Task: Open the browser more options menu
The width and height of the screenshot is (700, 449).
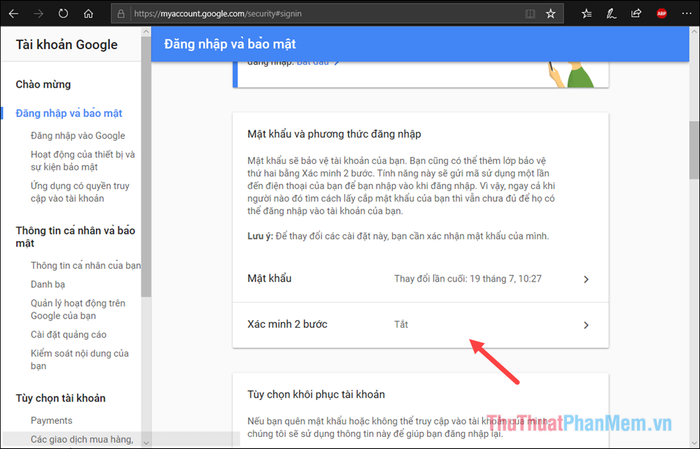Action: (x=687, y=14)
